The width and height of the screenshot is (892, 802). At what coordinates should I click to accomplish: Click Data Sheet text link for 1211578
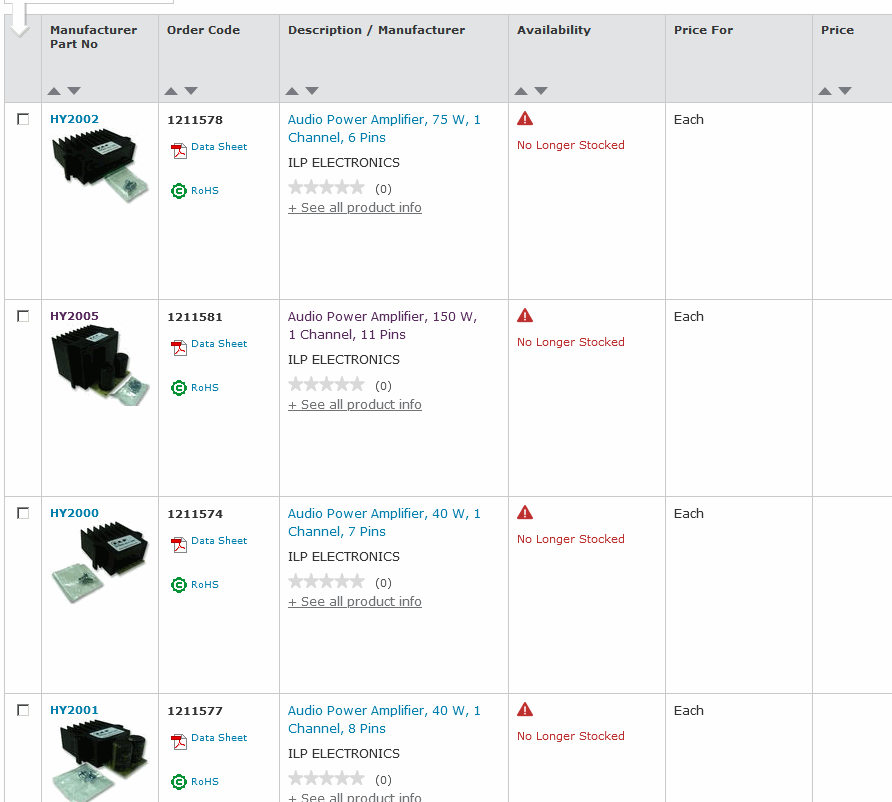[219, 147]
